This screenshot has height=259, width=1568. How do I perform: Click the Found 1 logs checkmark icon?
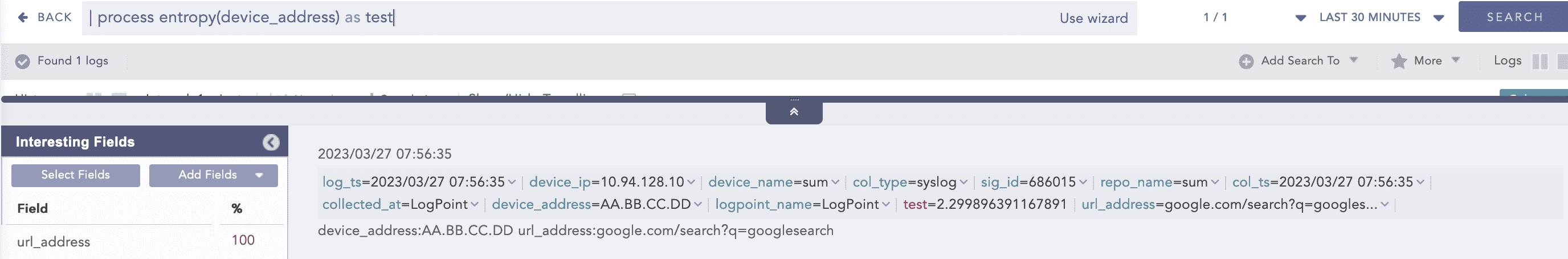tap(23, 62)
